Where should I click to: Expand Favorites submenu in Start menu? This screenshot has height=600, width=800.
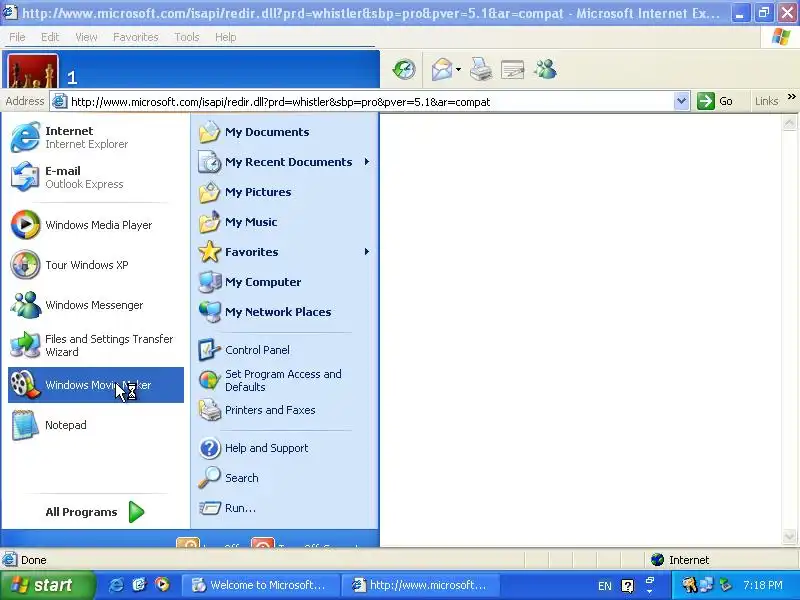click(x=367, y=252)
